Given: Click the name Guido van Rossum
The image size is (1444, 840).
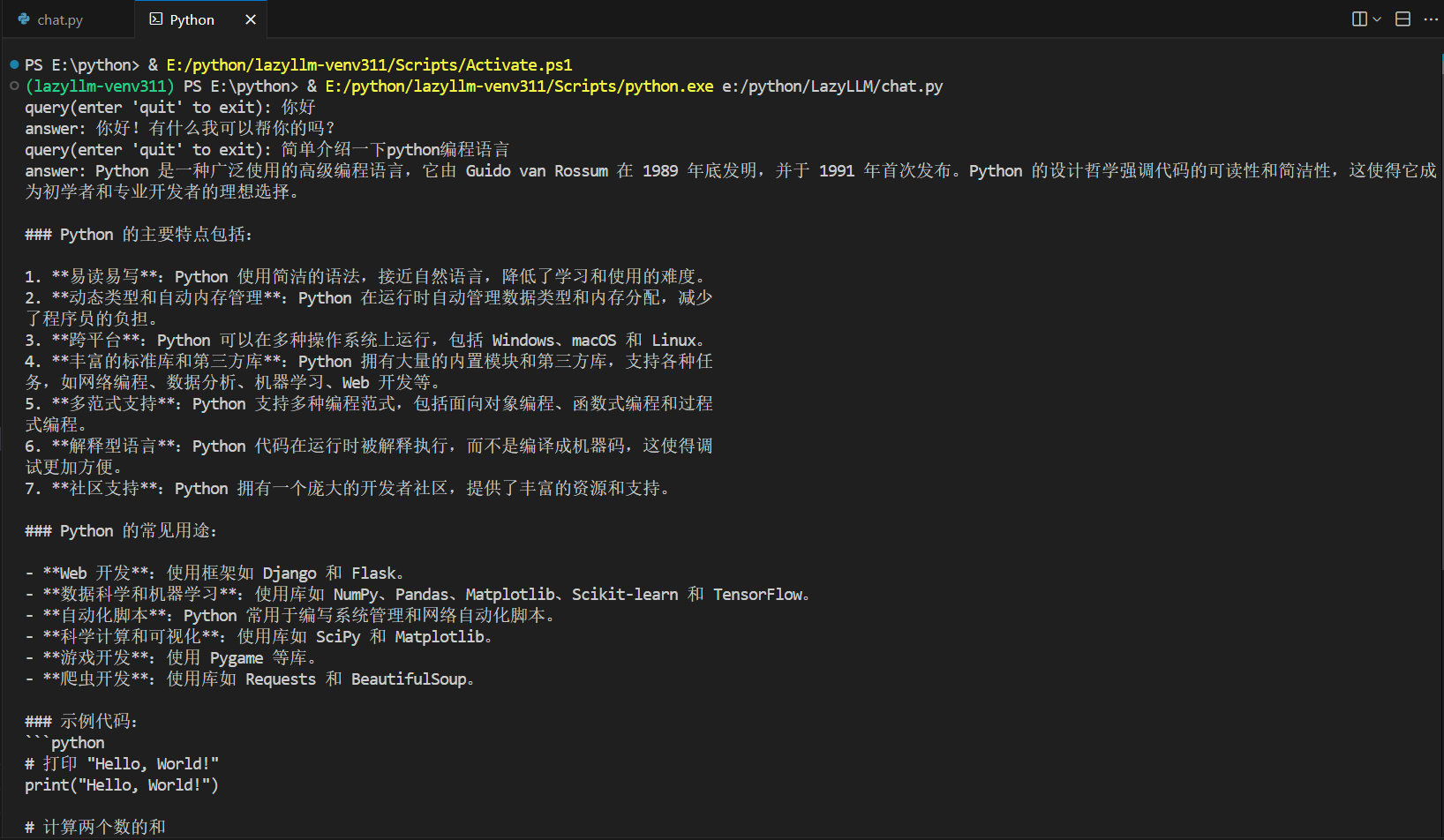Looking at the screenshot, I should pyautogui.click(x=537, y=171).
